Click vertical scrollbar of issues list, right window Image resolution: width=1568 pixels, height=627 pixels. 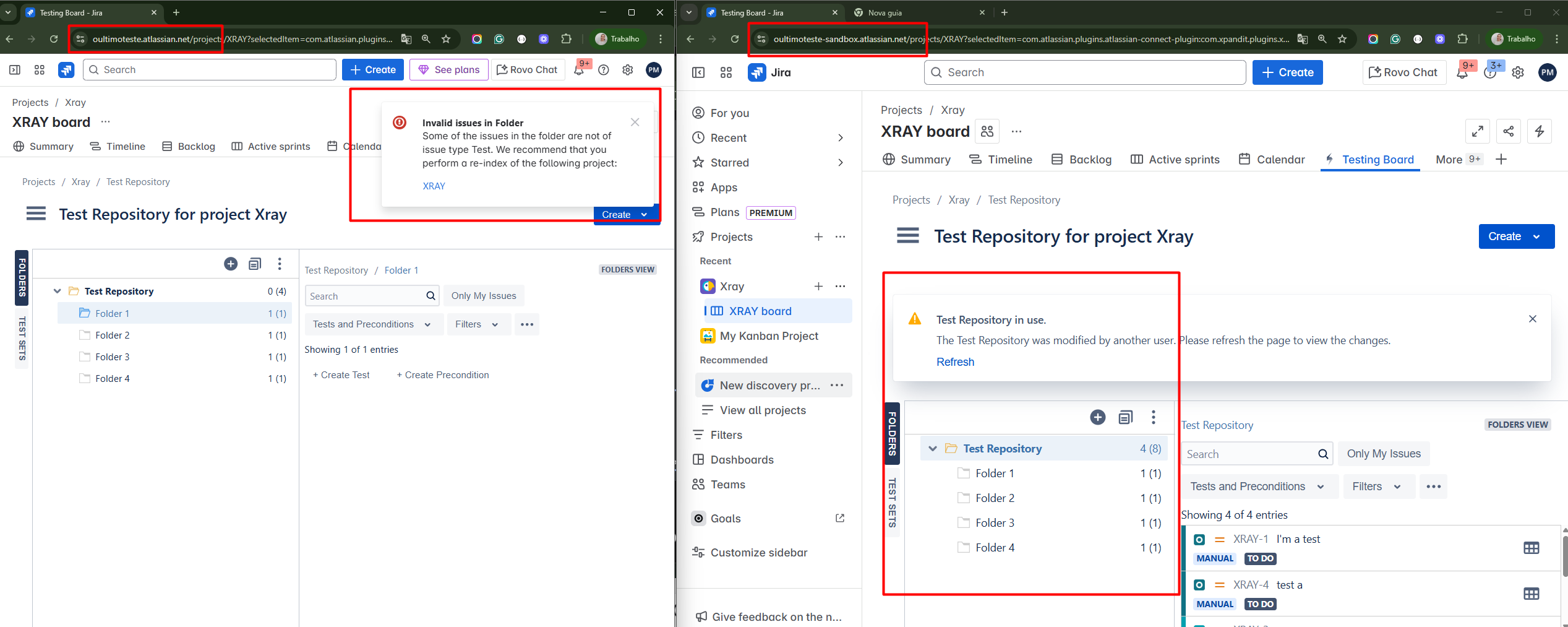coord(1565,557)
